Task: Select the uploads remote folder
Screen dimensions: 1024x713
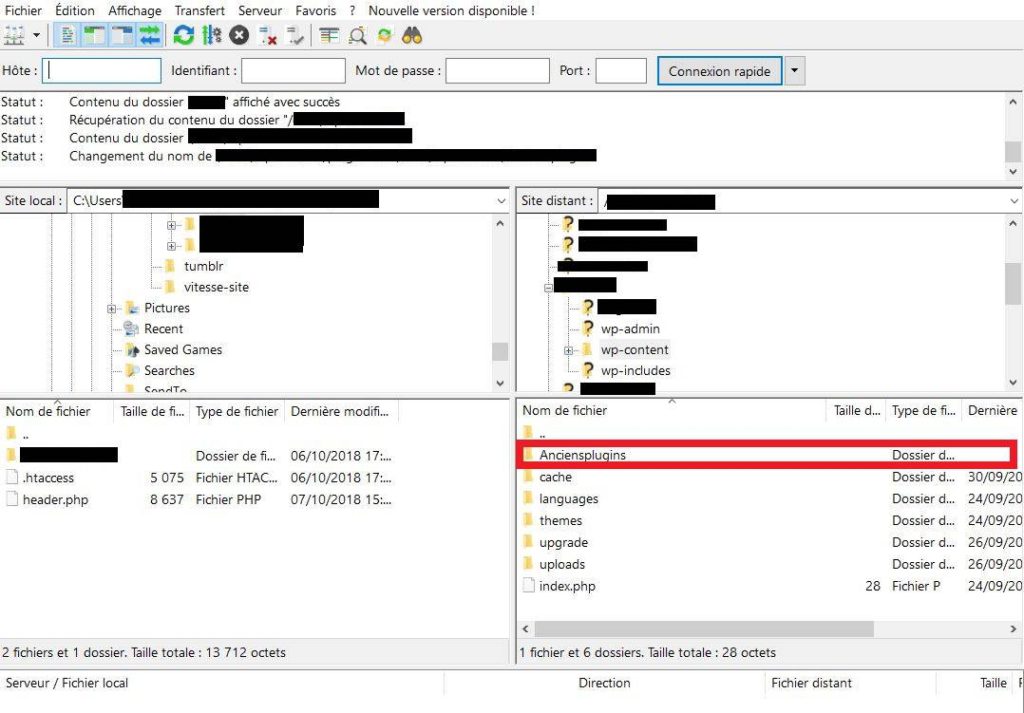Action: (x=562, y=564)
